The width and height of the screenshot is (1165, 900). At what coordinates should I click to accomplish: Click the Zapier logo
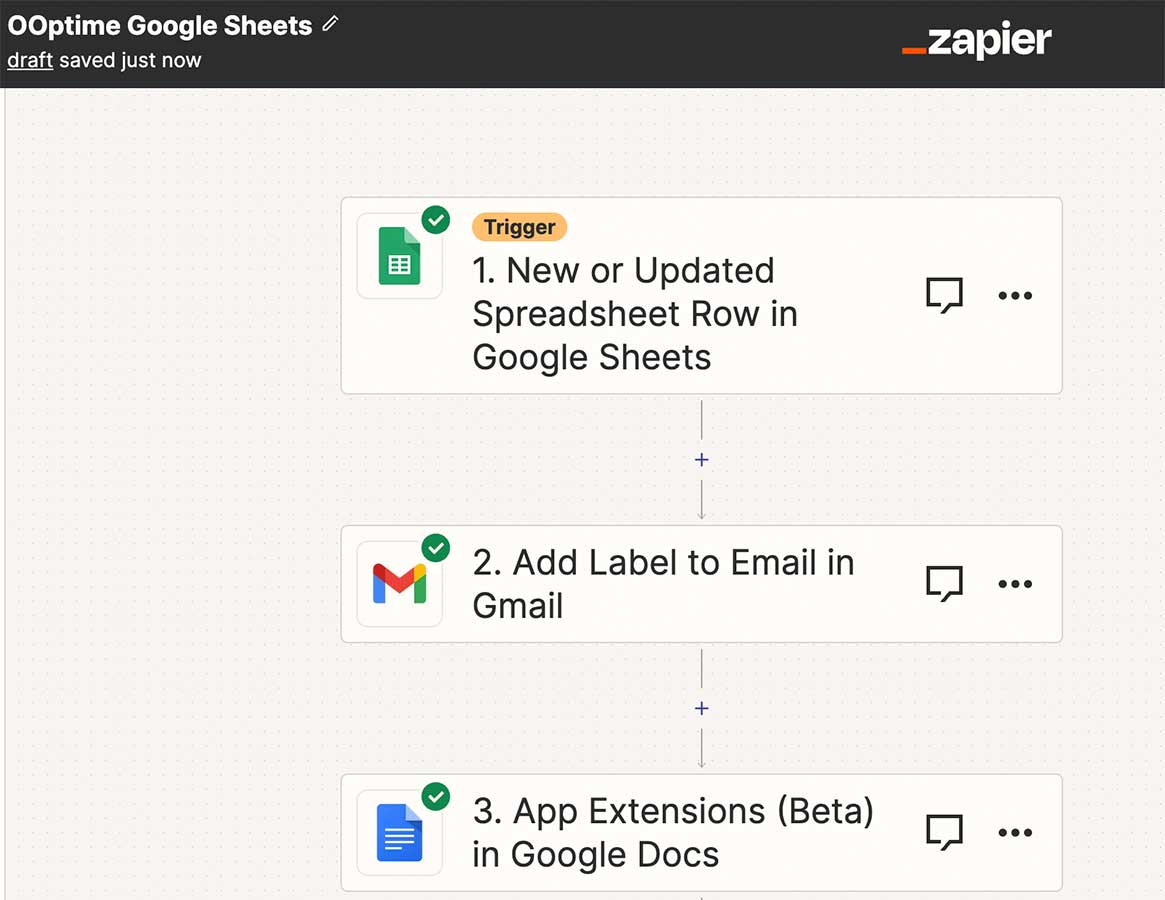976,40
